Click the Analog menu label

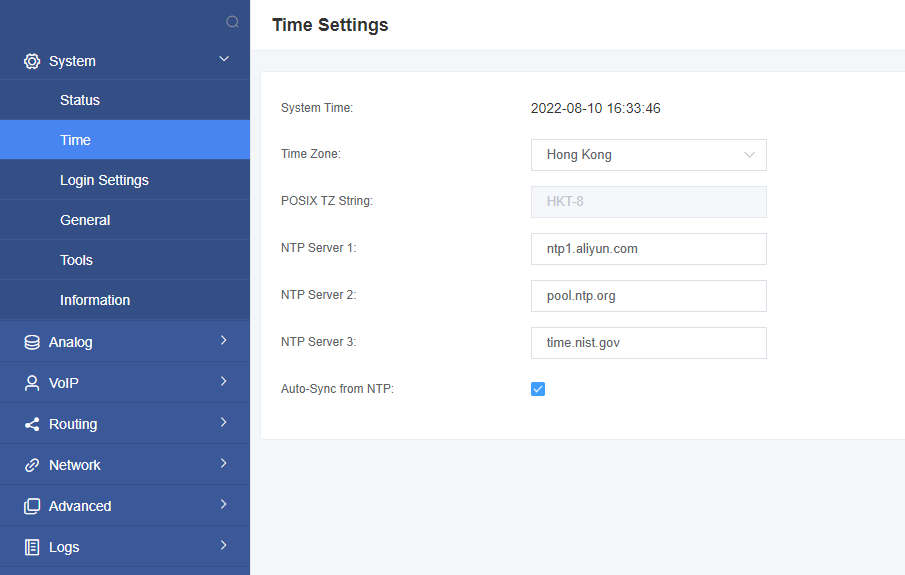click(70, 342)
